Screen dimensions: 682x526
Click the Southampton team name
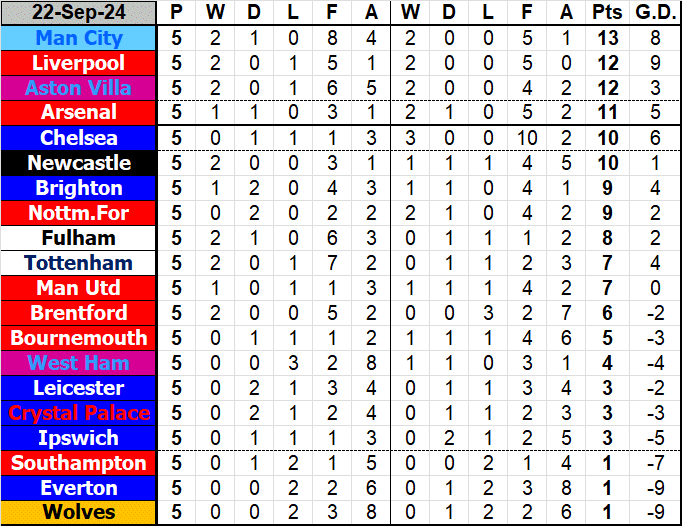tap(79, 463)
